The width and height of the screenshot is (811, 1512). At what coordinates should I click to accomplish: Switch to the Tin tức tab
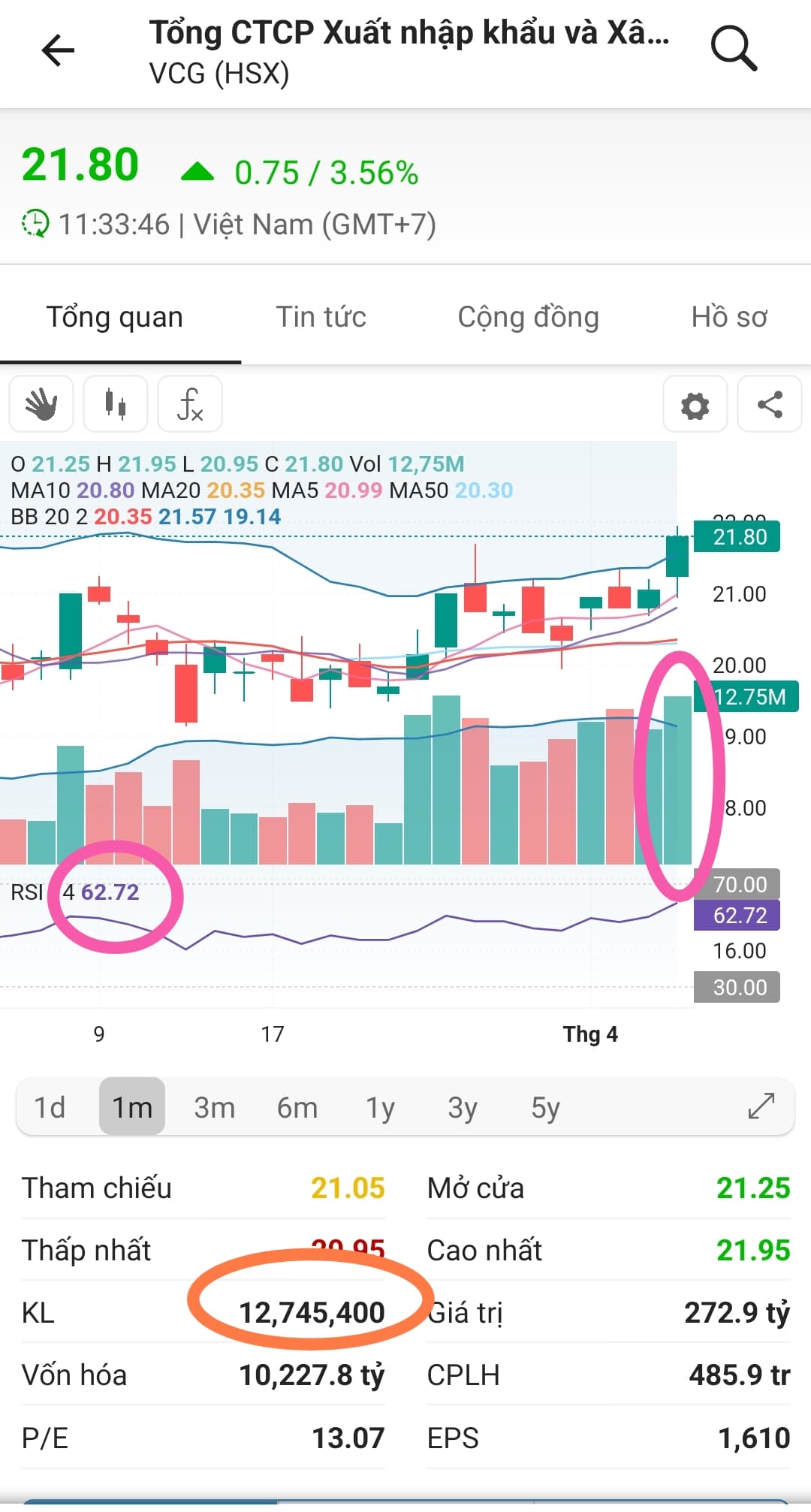point(321,317)
